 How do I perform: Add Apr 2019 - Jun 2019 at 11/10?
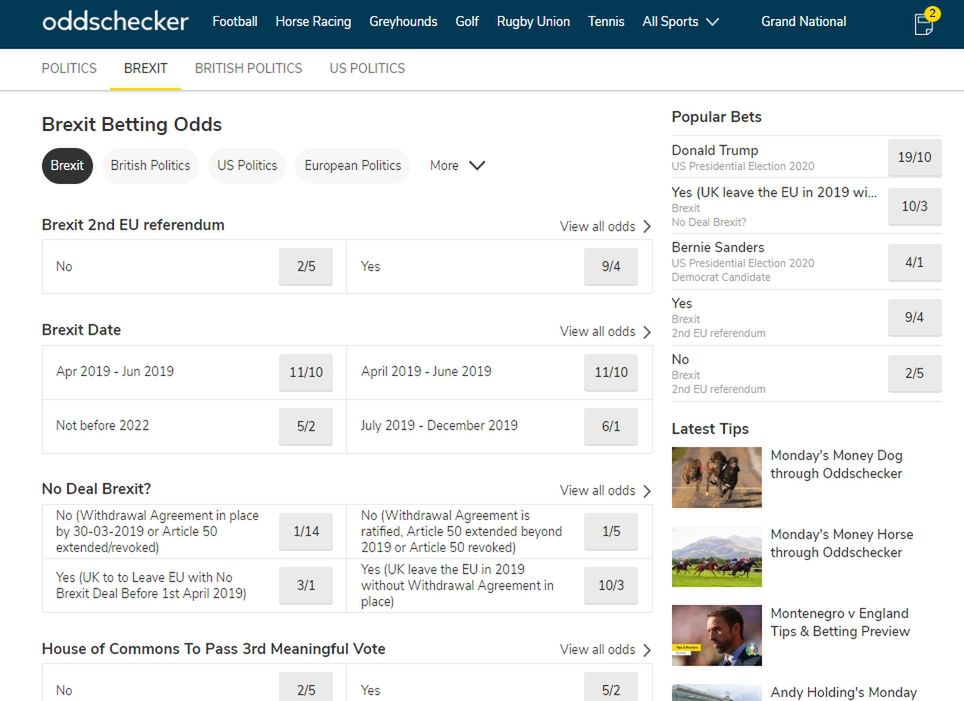(x=306, y=372)
